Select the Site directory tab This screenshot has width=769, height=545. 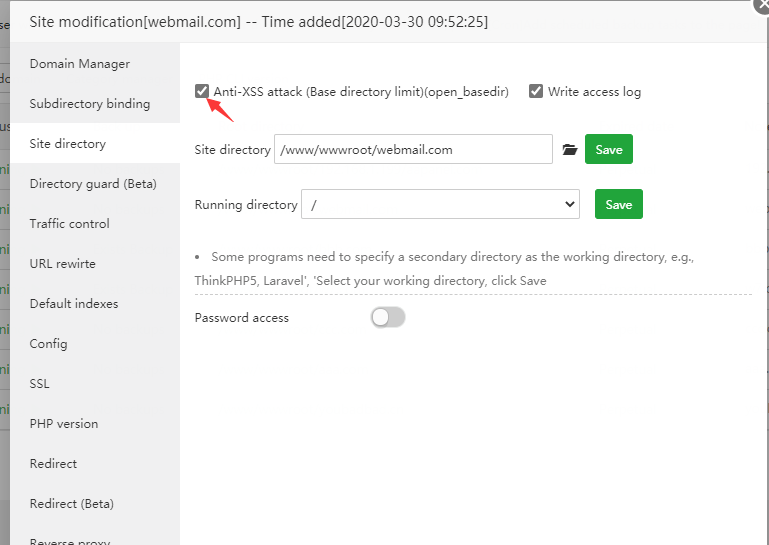pyautogui.click(x=68, y=144)
